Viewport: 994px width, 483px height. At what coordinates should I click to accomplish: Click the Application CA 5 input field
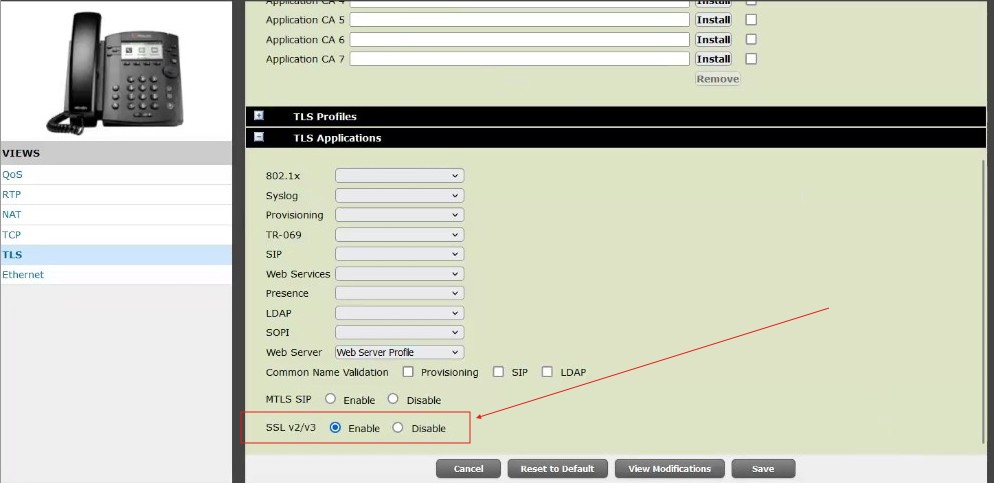click(519, 19)
